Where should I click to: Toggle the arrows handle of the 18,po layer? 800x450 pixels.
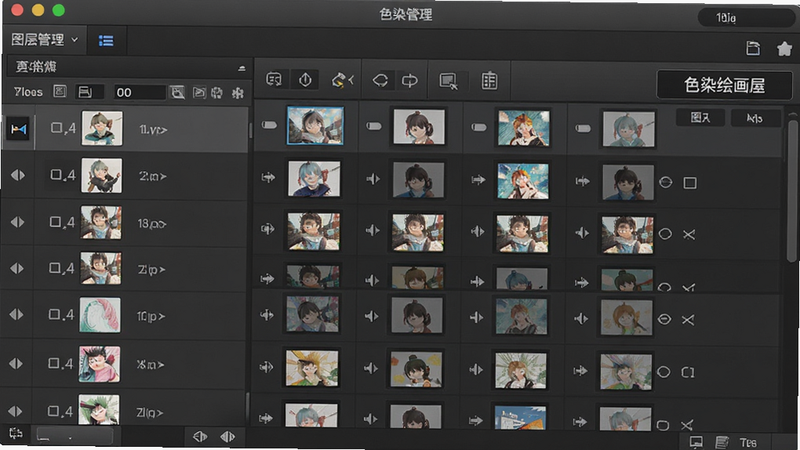pos(17,222)
